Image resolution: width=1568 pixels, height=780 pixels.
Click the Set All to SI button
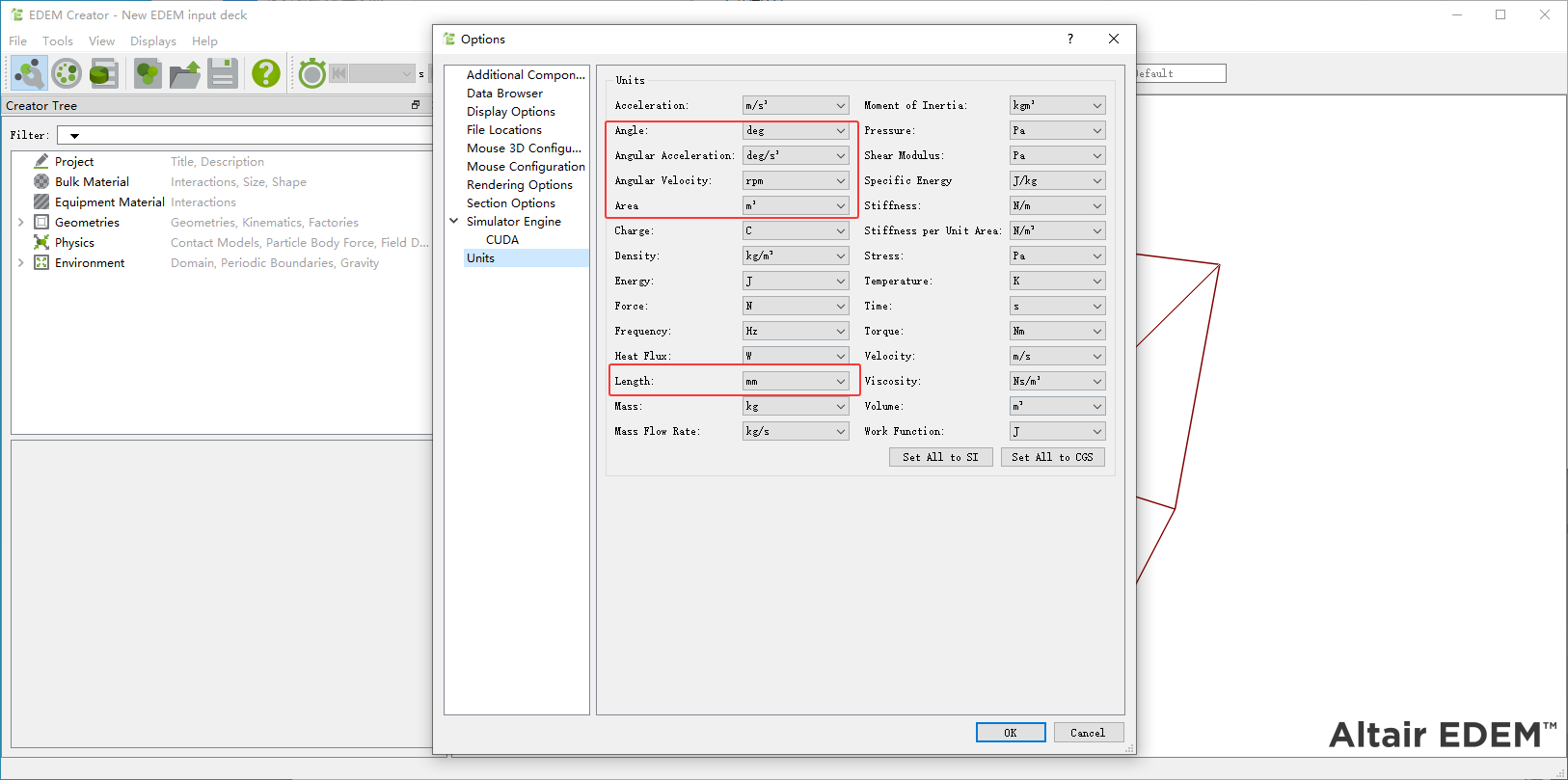point(940,457)
